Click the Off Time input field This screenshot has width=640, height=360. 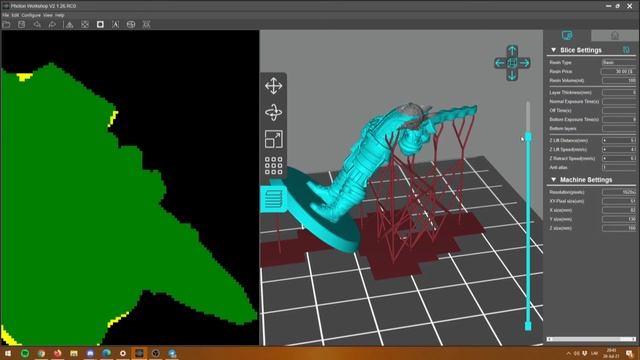(x=619, y=111)
